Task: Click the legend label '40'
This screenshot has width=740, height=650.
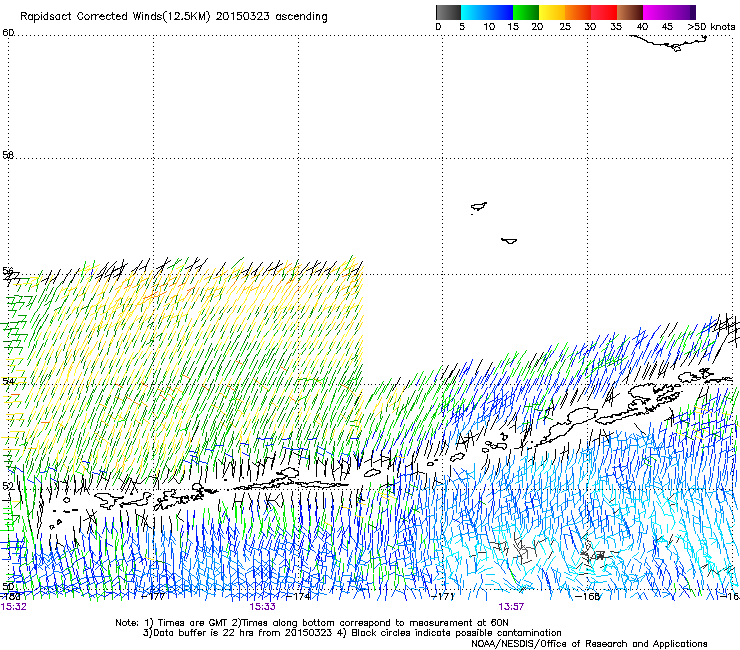Action: tap(642, 27)
